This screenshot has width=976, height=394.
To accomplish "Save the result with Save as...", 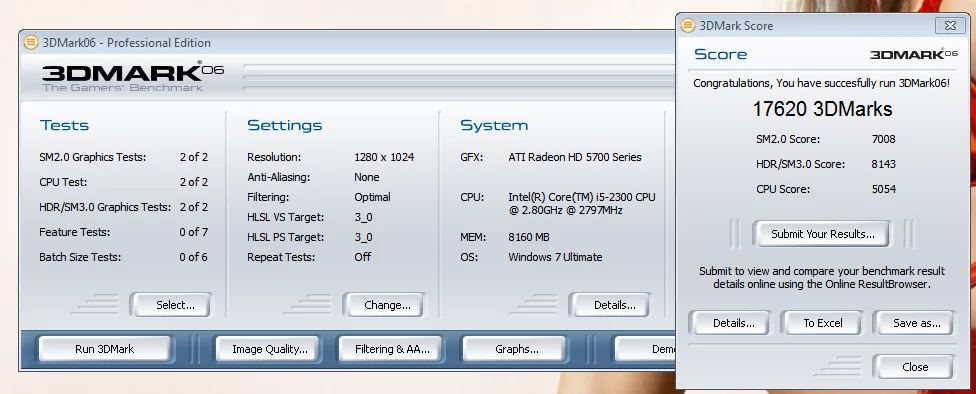I will pyautogui.click(x=913, y=323).
